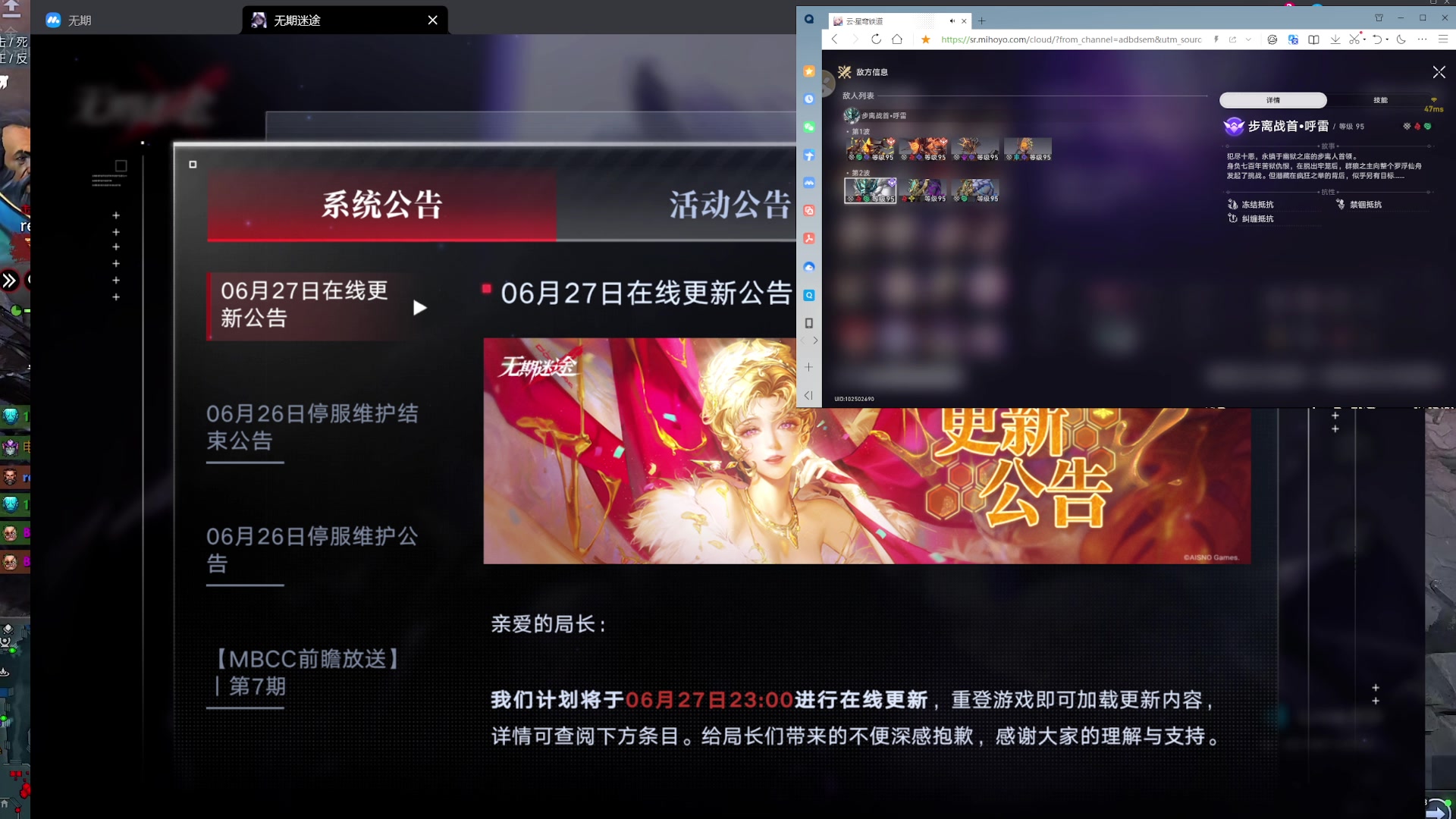Expand the address bar dropdown chevron
The height and width of the screenshot is (819, 1456).
pos(1248,39)
